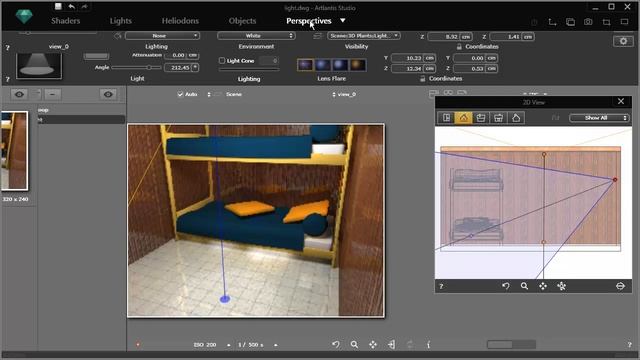640x360 pixels.
Task: Open the Visibility scene dropdown
Action: click(x=364, y=36)
